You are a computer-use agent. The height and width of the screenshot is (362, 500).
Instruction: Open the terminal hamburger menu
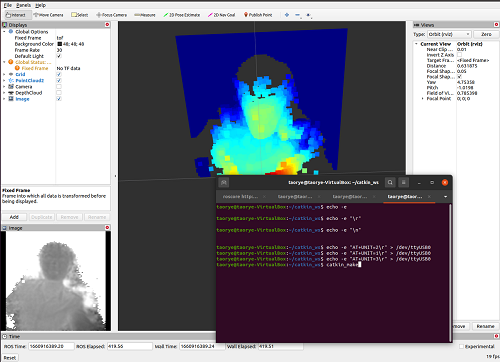(x=403, y=182)
